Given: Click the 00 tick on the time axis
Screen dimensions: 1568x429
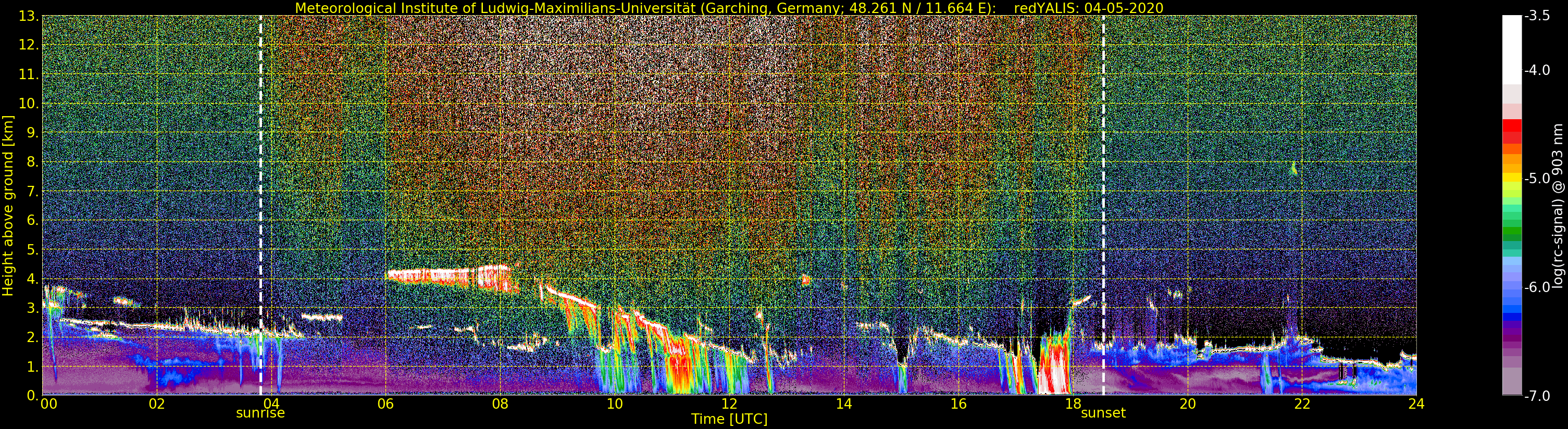Looking at the screenshot, I should [x=48, y=404].
